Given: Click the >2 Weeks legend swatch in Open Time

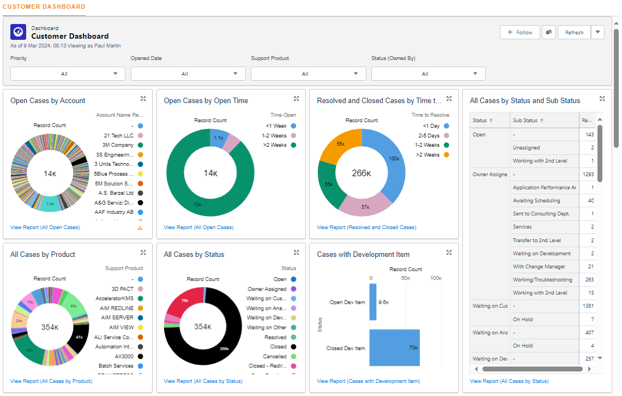Looking at the screenshot, I should [x=294, y=145].
